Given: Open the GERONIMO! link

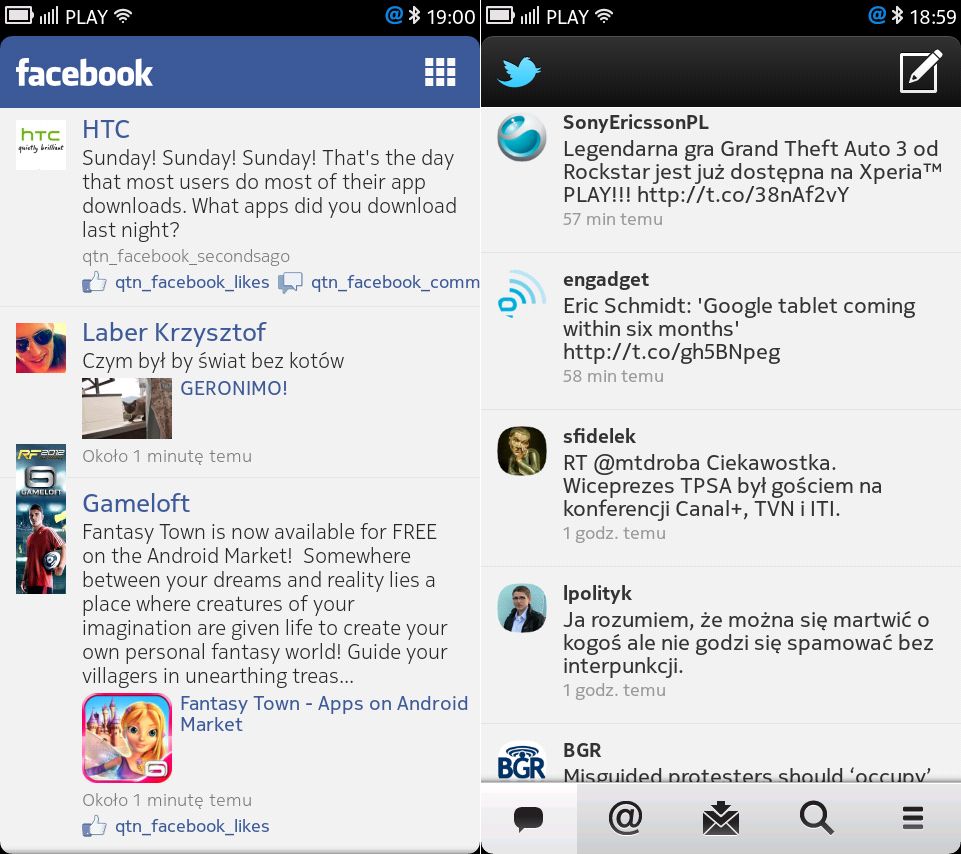Looking at the screenshot, I should 234,388.
